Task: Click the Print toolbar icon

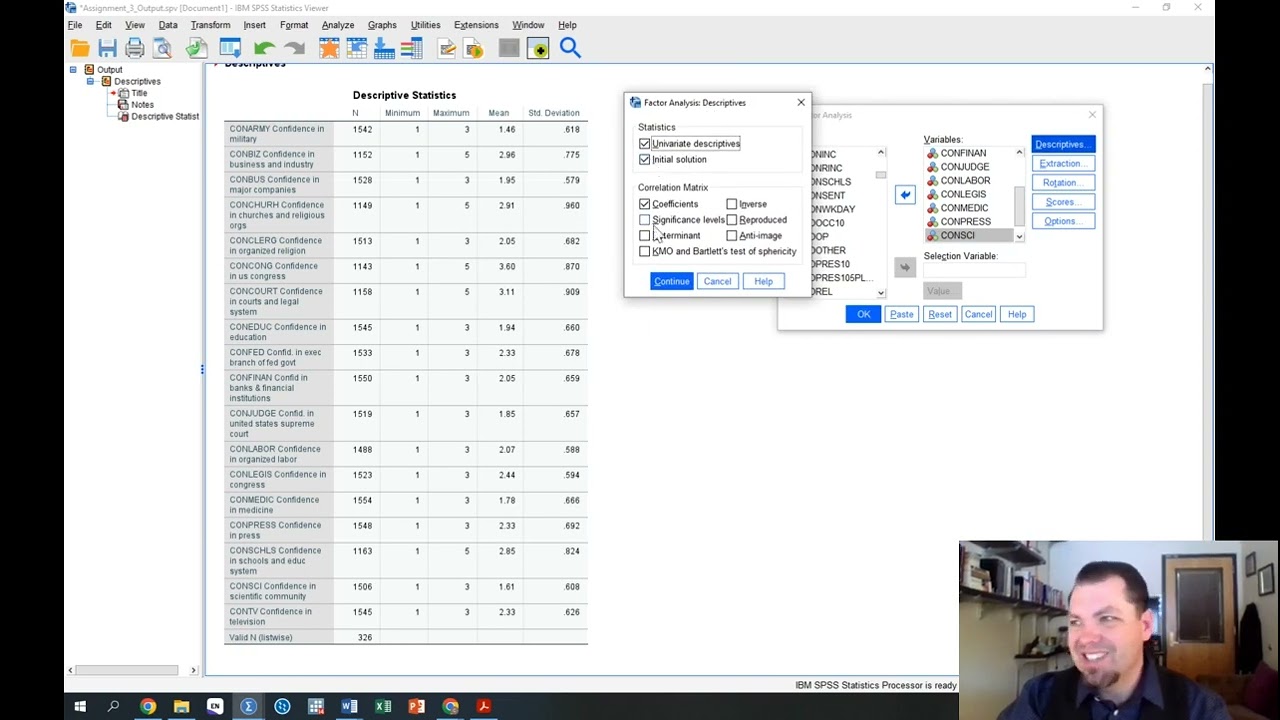Action: click(135, 48)
